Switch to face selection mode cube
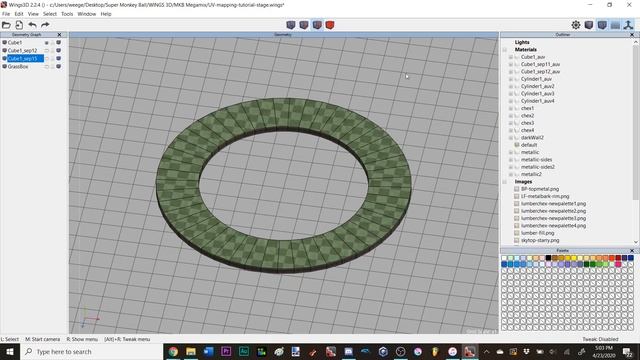 317,25
